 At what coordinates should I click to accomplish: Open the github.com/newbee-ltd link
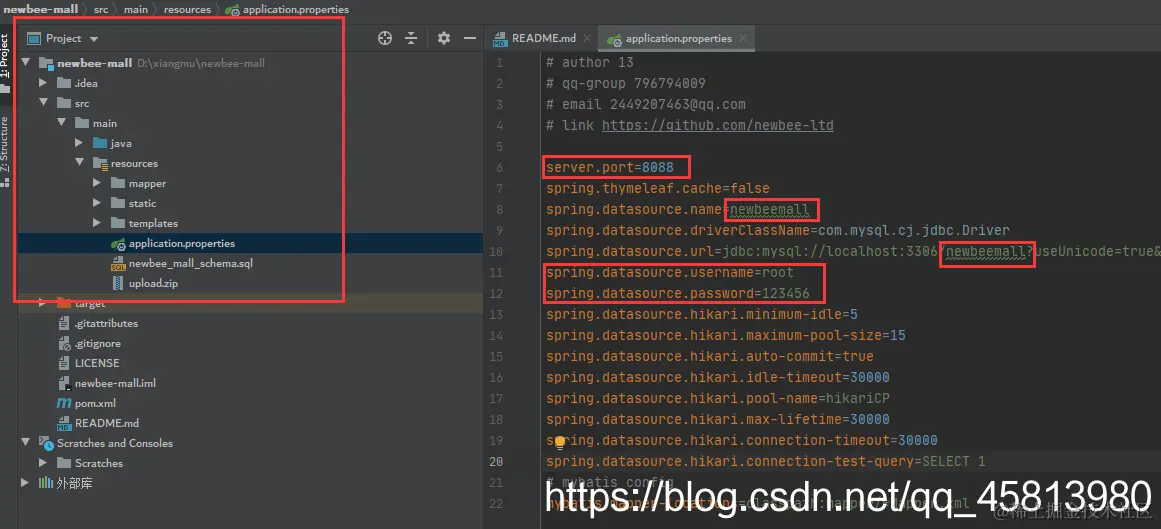point(717,125)
